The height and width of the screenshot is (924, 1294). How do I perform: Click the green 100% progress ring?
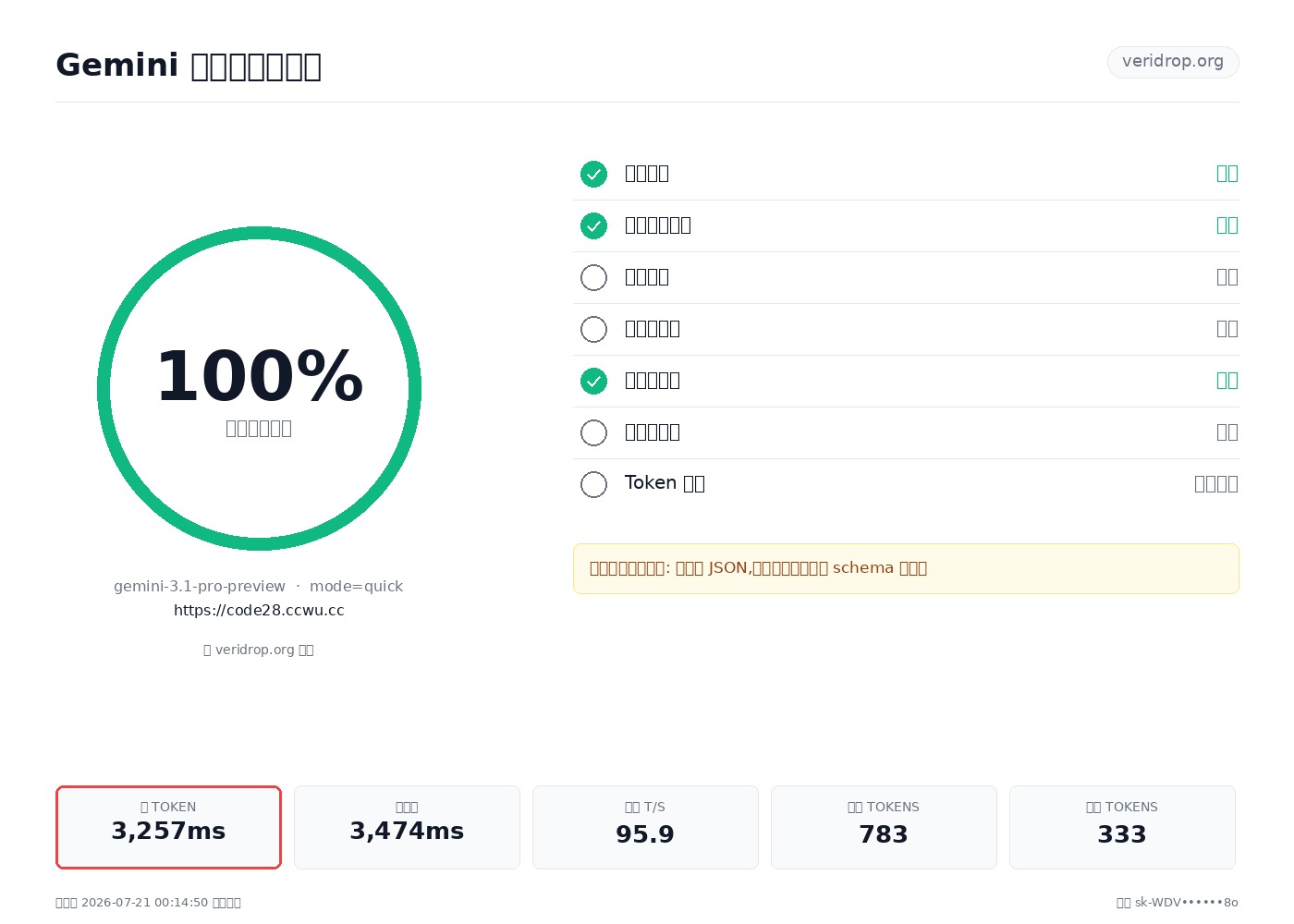pos(259,388)
